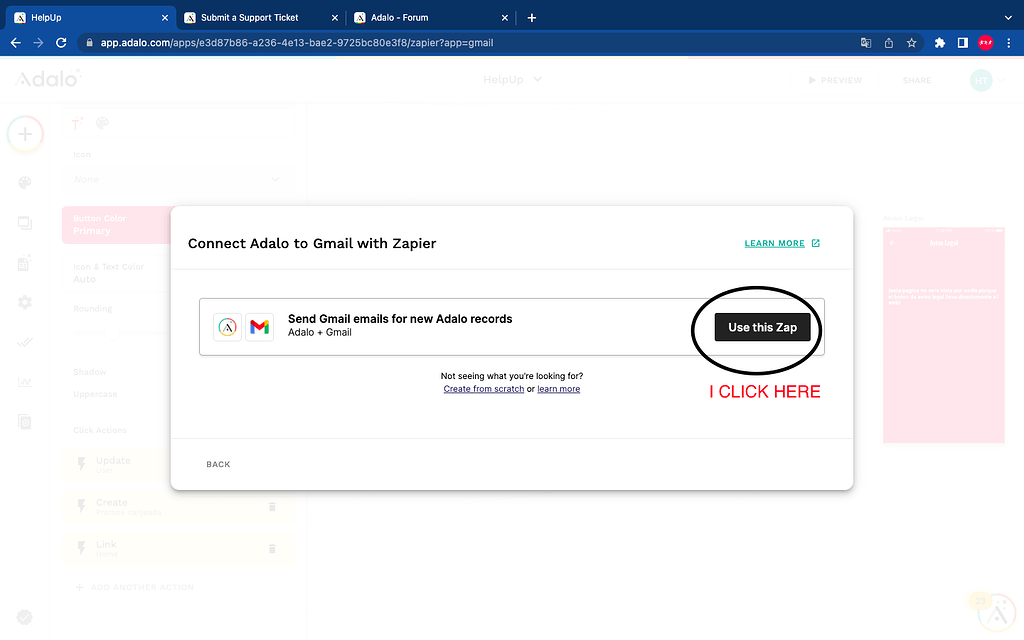The image size is (1024, 640).
Task: Click the Gmail icon in the Zap card
Action: pyautogui.click(x=260, y=327)
